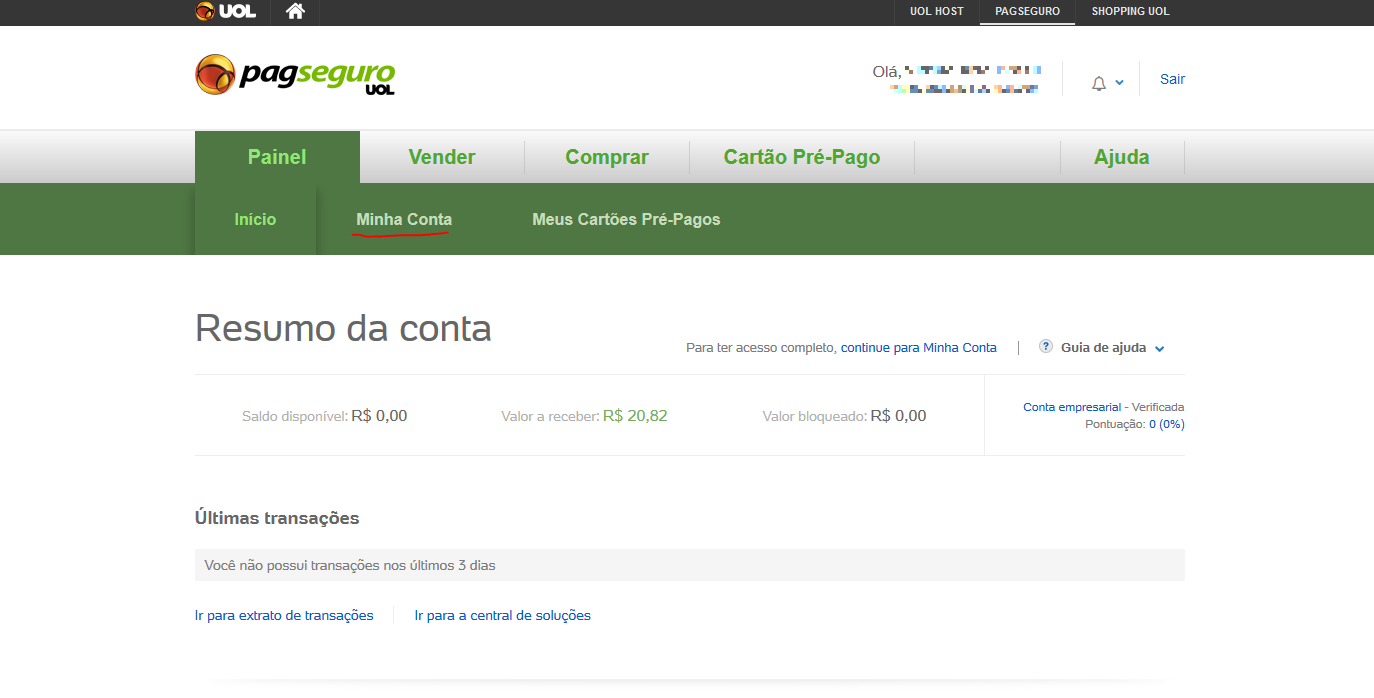1374x698 pixels.
Task: Go to UOL home via house icon
Action: [x=295, y=11]
